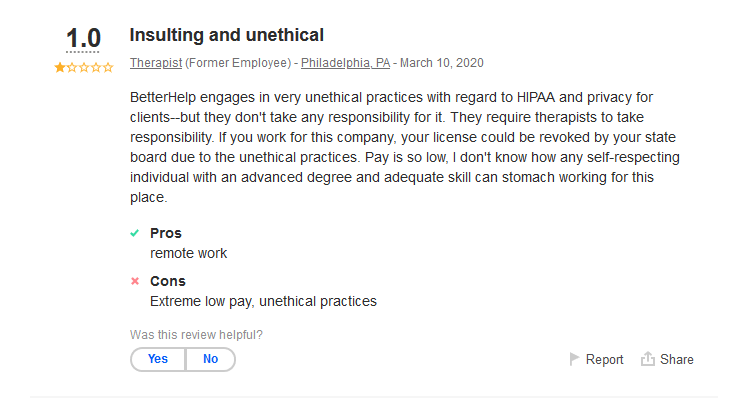
Task: Click the Share upload icon
Action: (647, 359)
